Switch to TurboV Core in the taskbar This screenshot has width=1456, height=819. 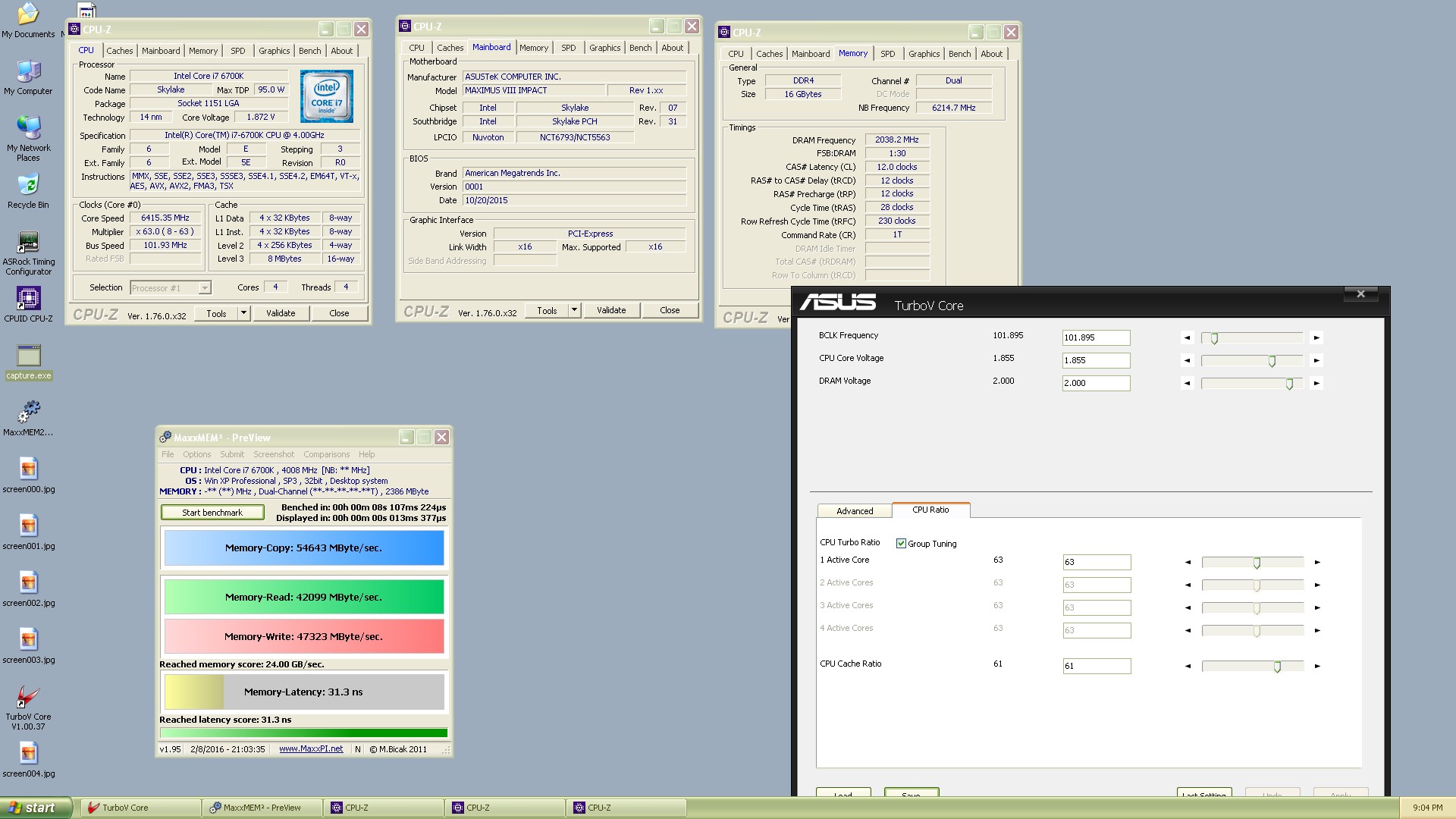click(140, 808)
